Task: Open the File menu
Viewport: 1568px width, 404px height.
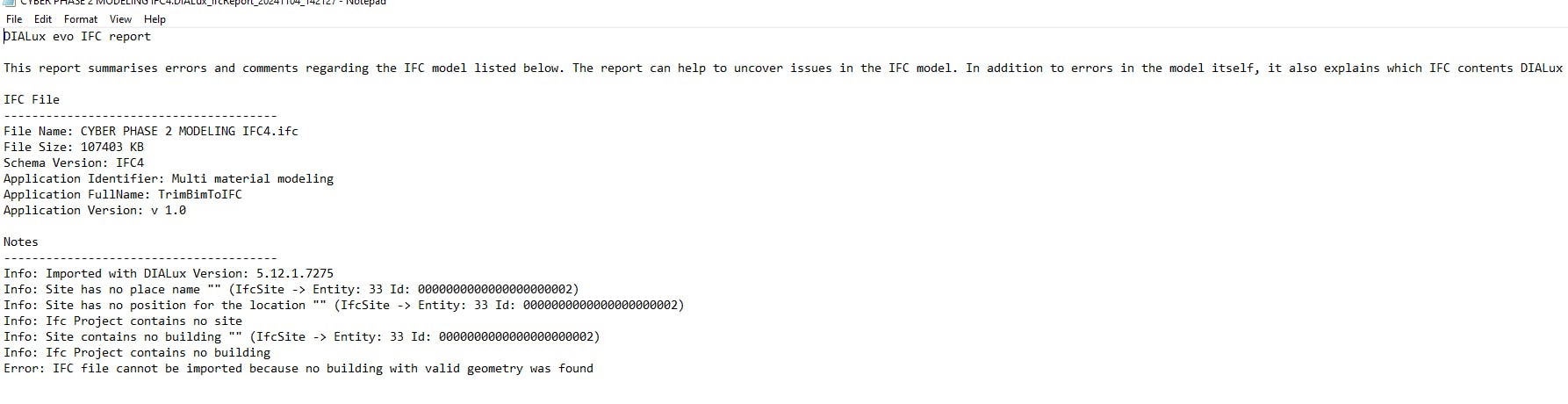Action: (x=14, y=19)
